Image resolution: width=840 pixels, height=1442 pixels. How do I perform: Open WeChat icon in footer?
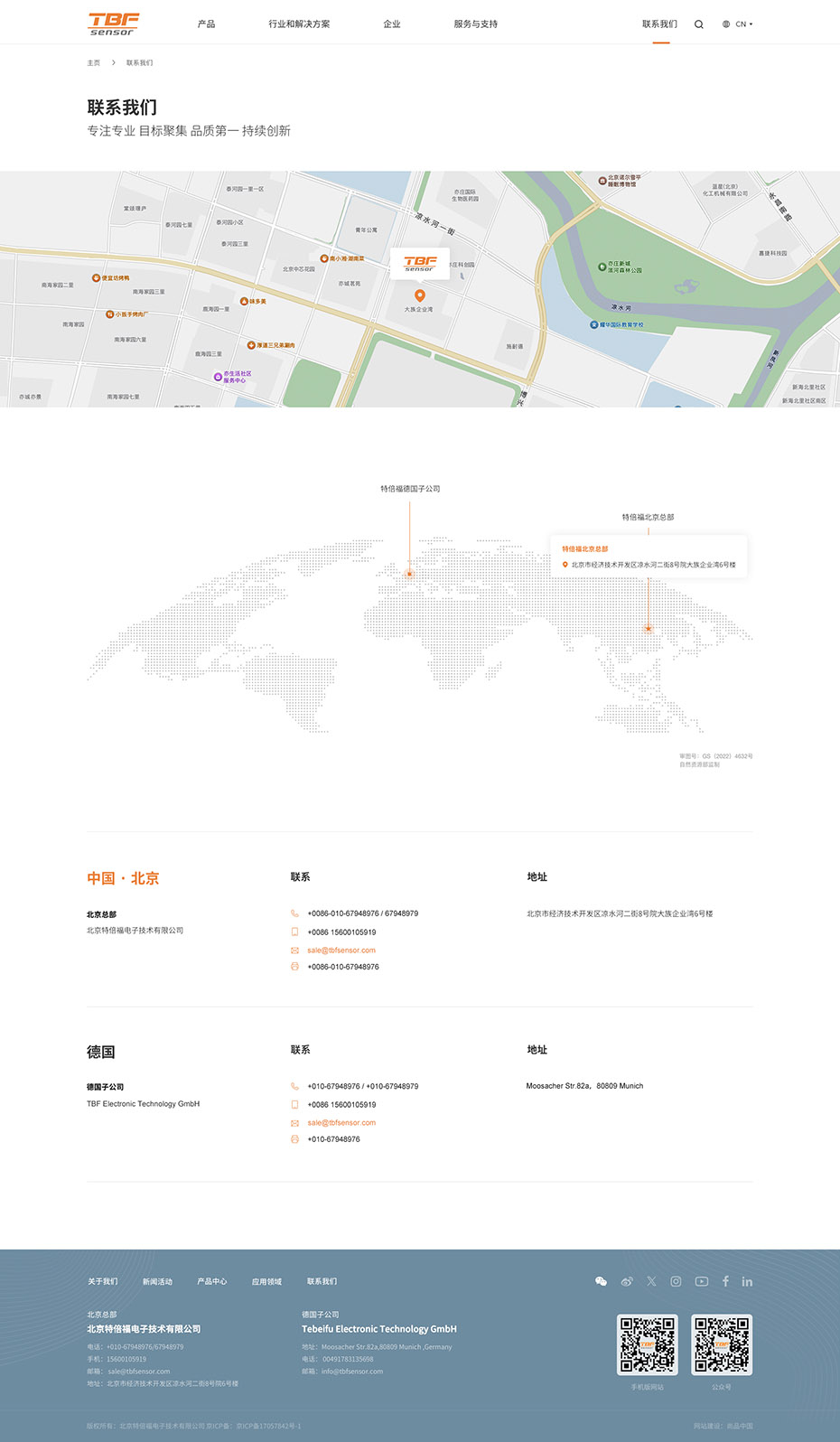[601, 1281]
